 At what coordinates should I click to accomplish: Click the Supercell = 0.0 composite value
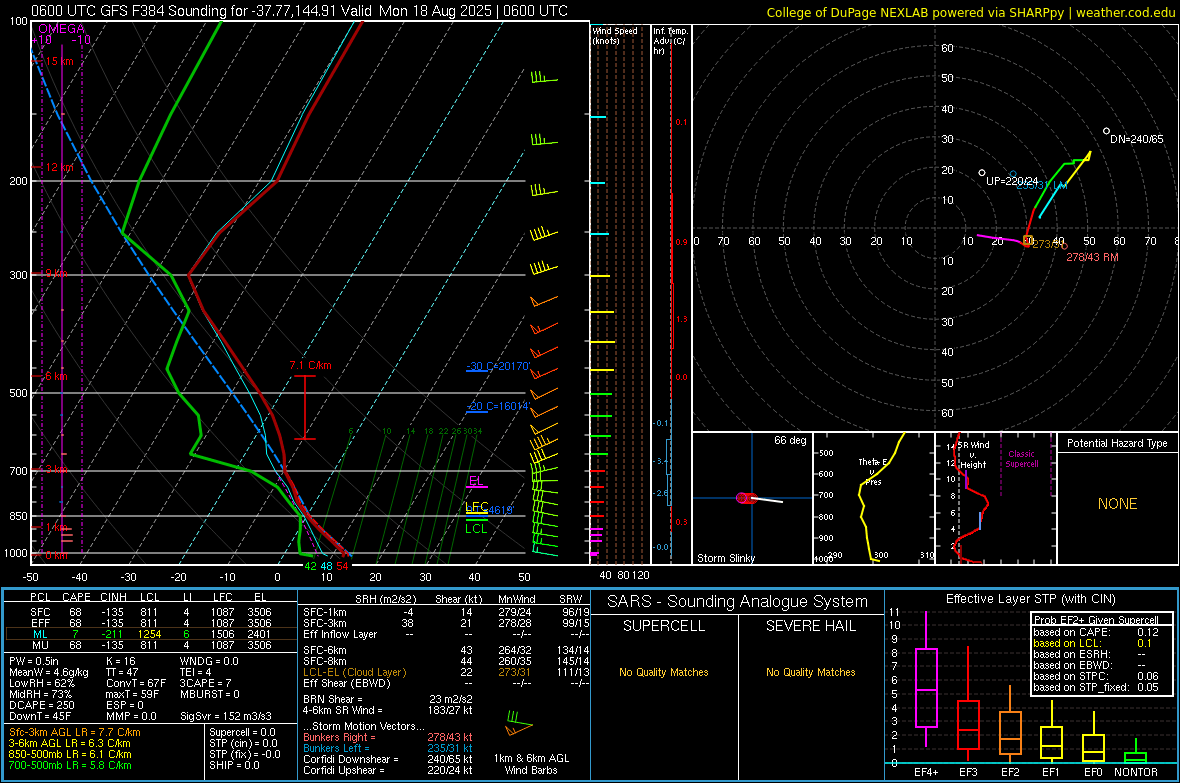pyautogui.click(x=242, y=732)
